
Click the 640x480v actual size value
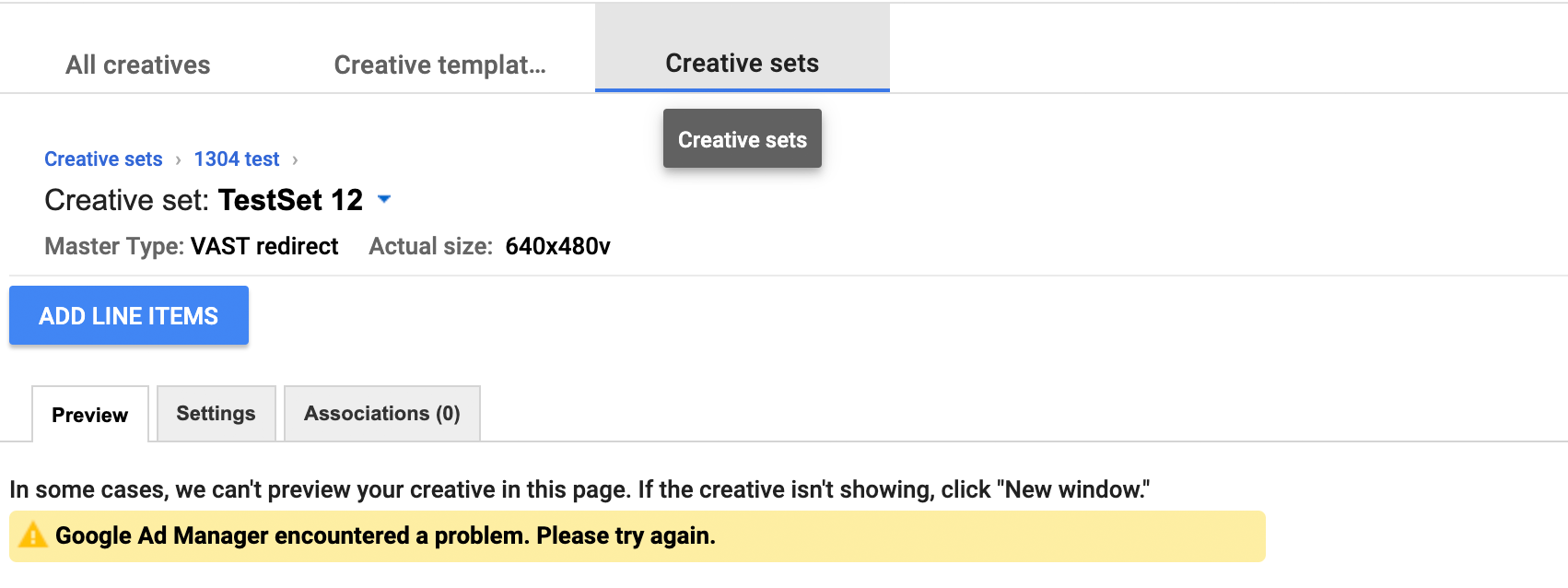[x=558, y=246]
